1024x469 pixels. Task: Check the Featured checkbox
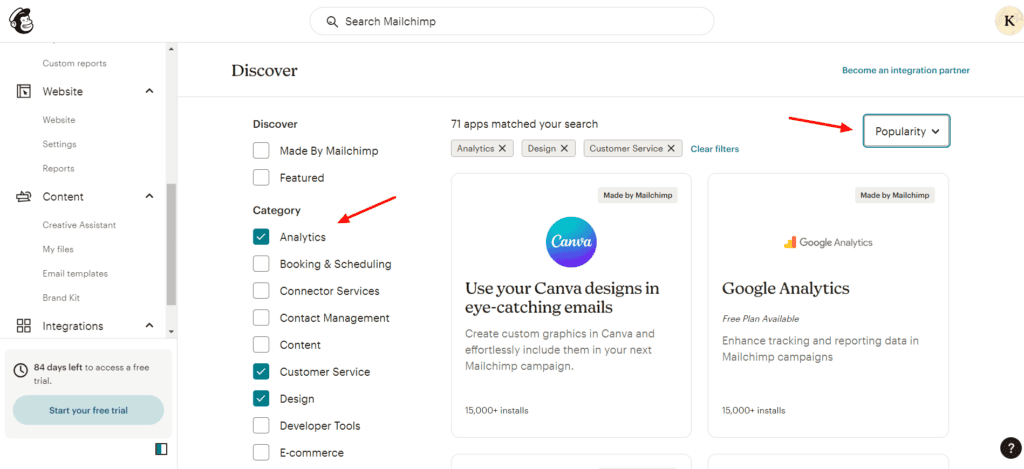[x=261, y=178]
